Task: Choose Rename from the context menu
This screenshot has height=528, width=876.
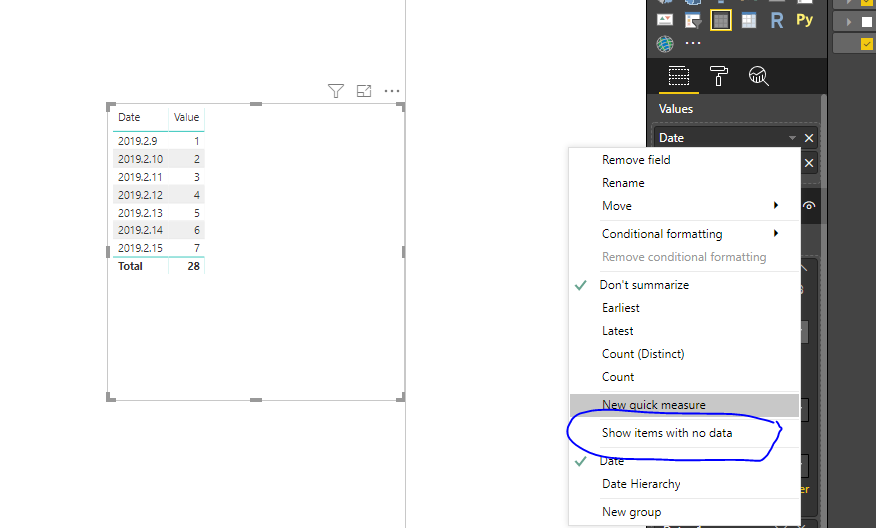Action: (x=623, y=183)
